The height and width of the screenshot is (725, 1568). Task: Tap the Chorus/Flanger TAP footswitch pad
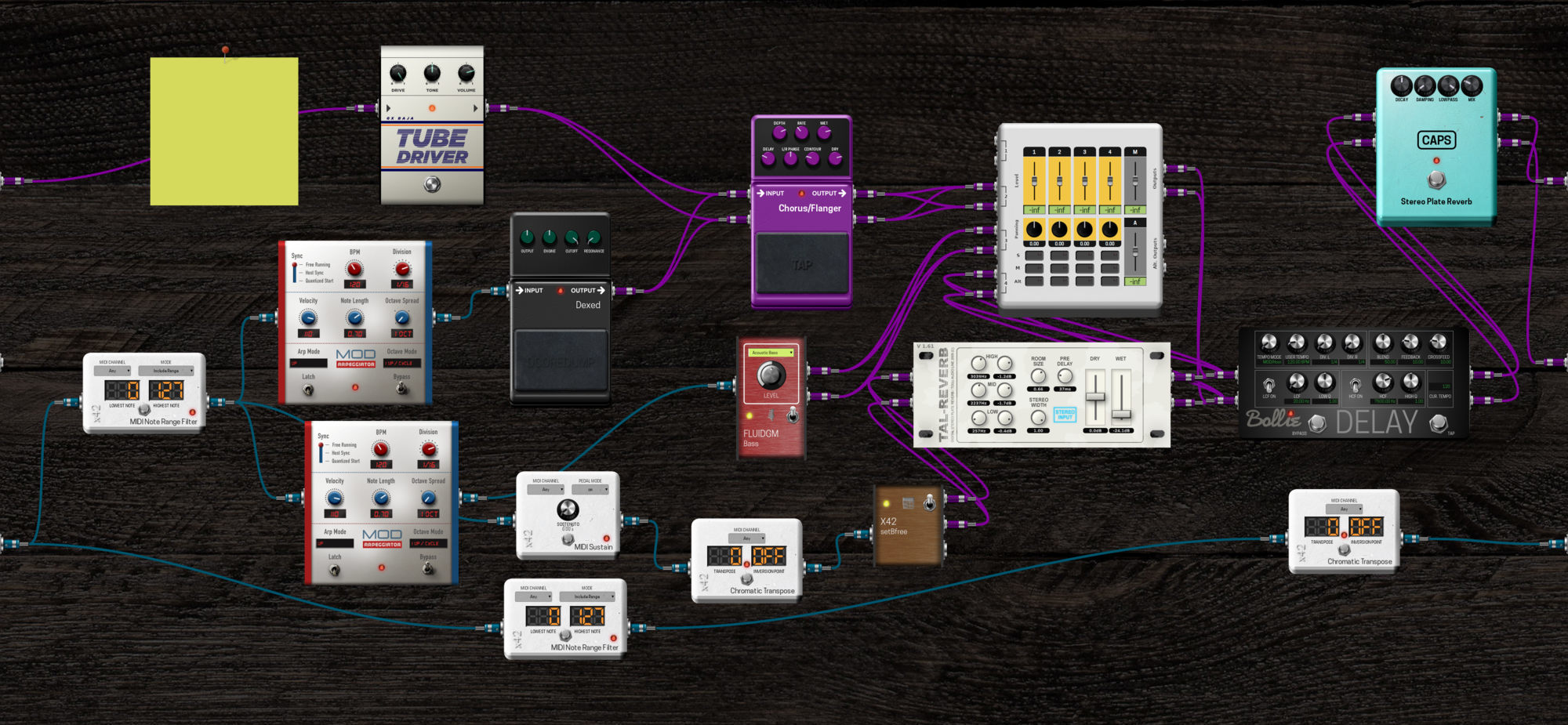(801, 264)
